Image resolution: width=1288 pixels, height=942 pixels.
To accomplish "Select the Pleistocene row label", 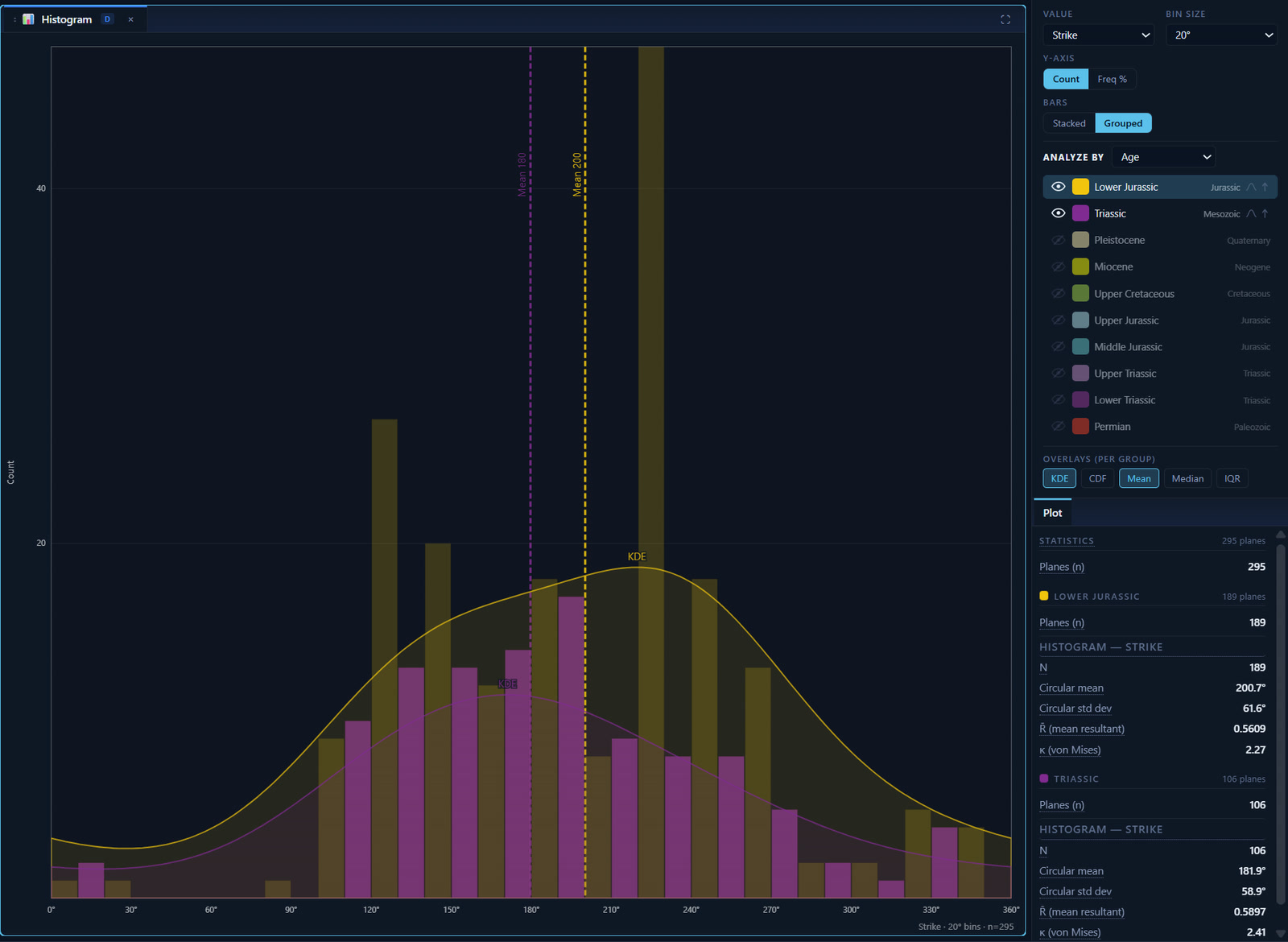I will [x=1119, y=240].
